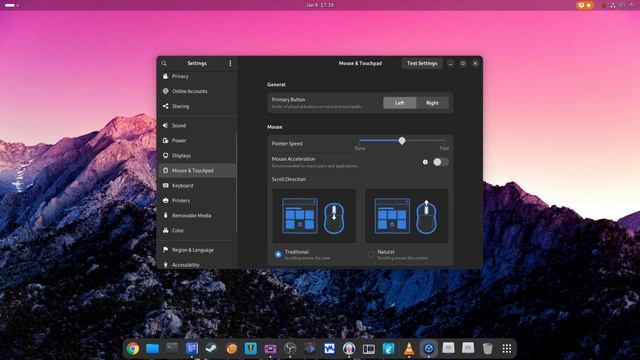Select Traditional scroll direction radio
640x360 pixels.
click(278, 254)
